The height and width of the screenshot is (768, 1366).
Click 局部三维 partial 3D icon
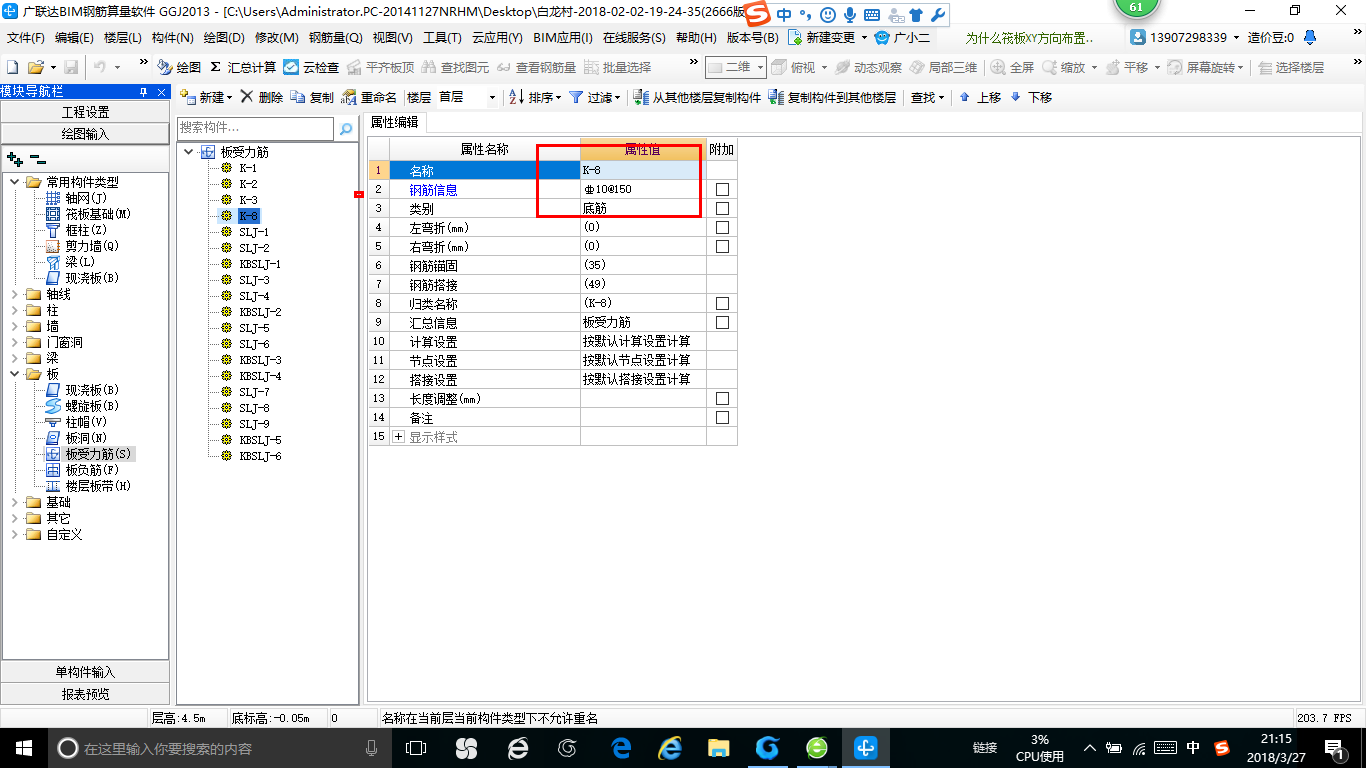click(x=943, y=67)
